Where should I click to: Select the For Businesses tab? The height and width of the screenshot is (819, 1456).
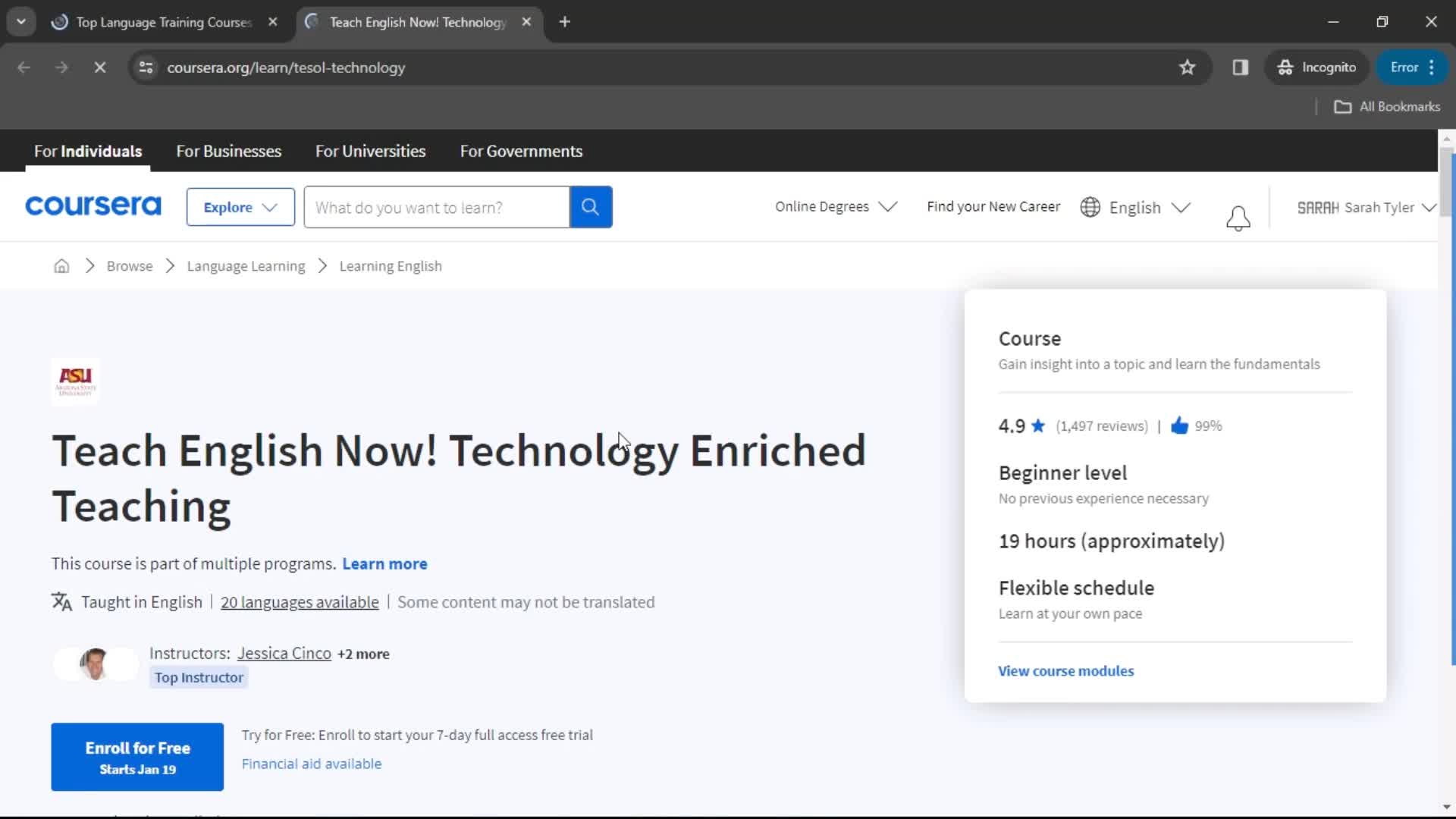228,151
